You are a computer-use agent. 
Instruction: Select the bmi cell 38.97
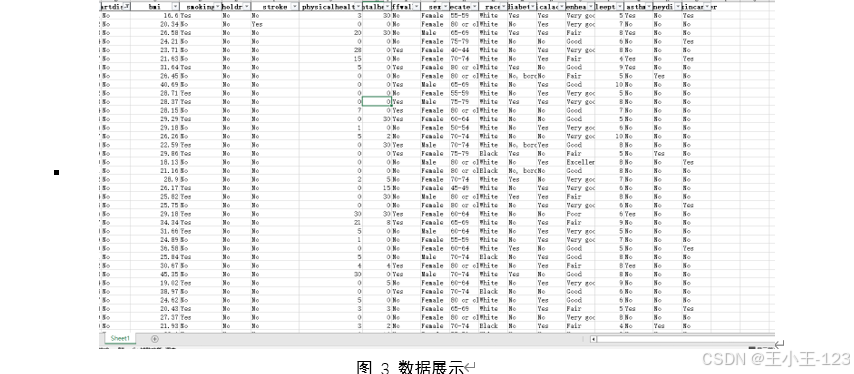coord(155,291)
